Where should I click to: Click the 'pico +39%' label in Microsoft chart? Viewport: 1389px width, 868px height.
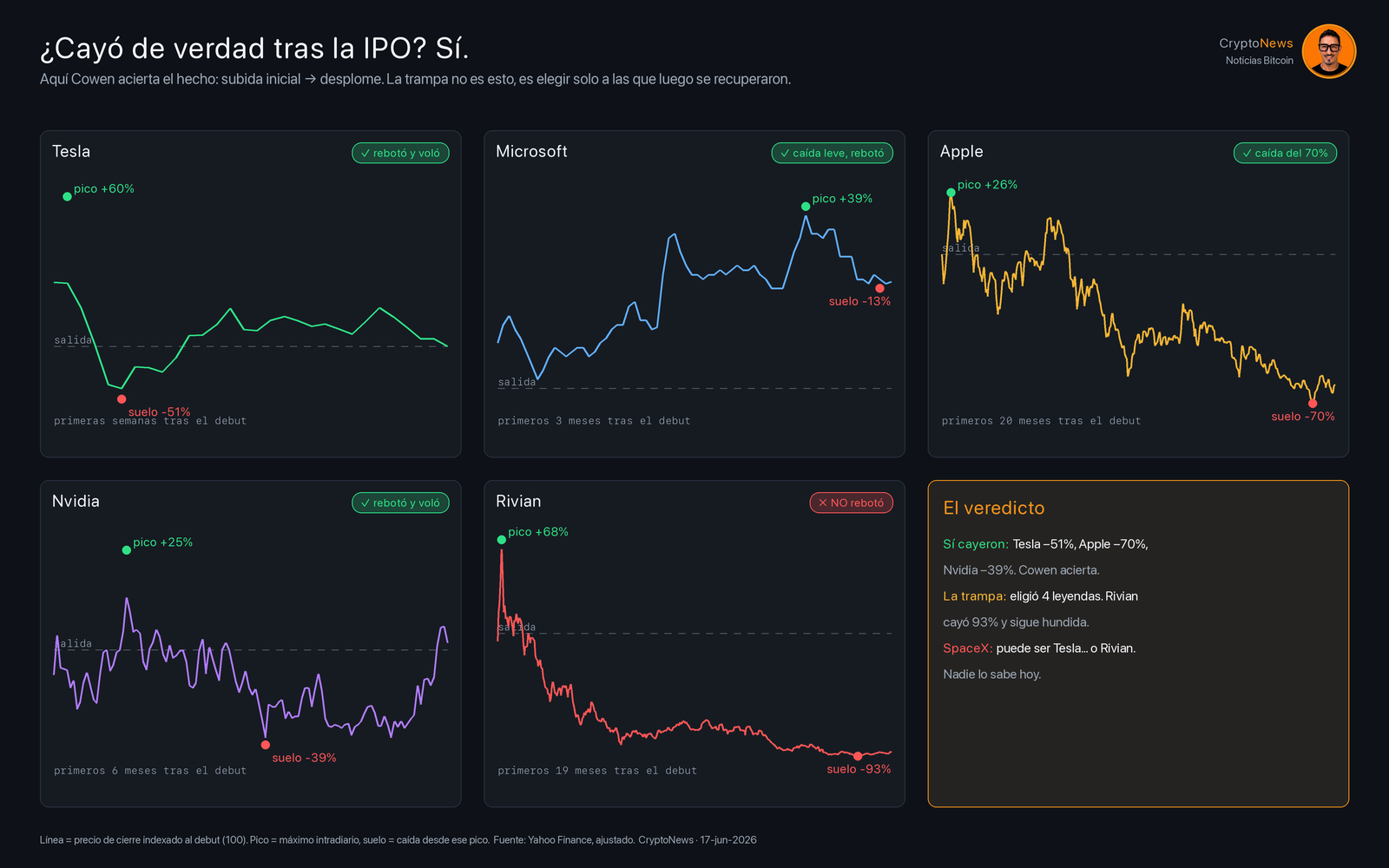tap(842, 199)
